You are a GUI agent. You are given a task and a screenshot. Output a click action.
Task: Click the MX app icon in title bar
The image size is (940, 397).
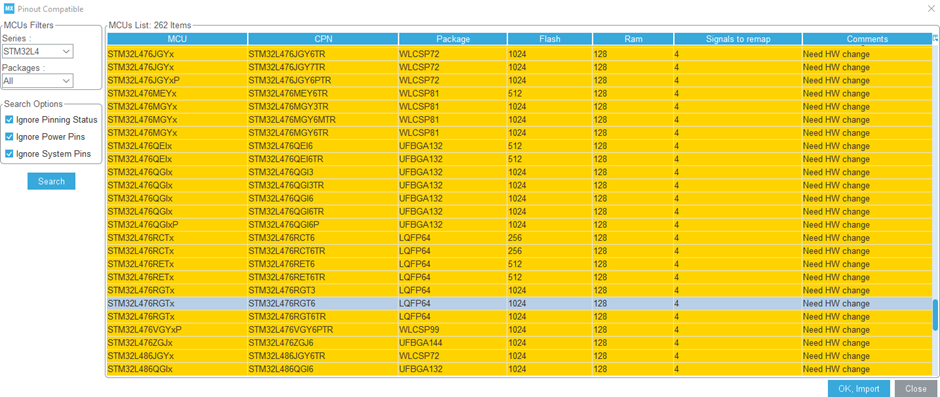(x=9, y=9)
